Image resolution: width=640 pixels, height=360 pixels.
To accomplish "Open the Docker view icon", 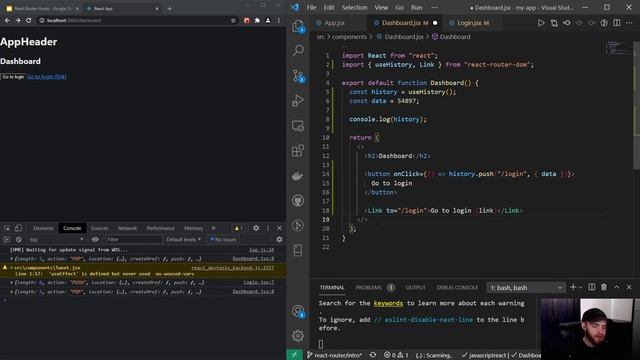I will pyautogui.click(x=298, y=176).
